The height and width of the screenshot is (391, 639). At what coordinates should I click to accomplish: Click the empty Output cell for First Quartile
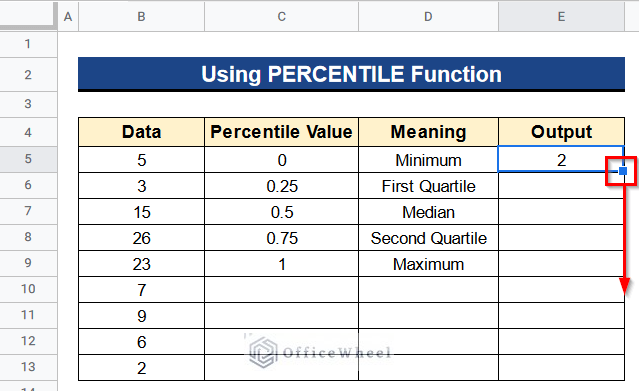coord(561,186)
